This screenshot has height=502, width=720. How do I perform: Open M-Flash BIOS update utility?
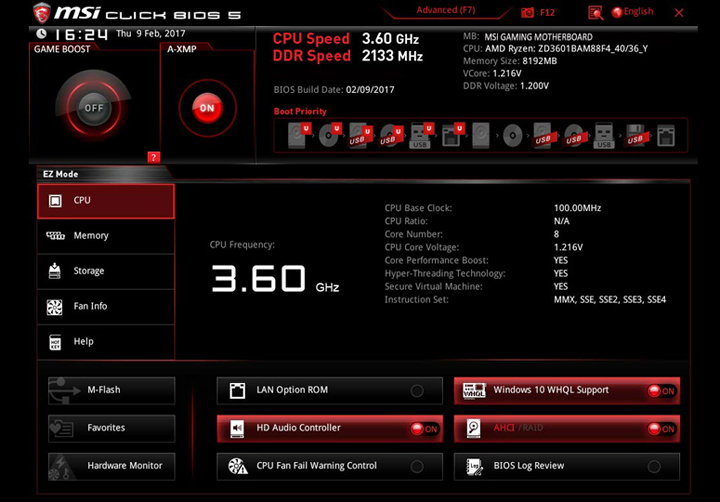click(111, 390)
